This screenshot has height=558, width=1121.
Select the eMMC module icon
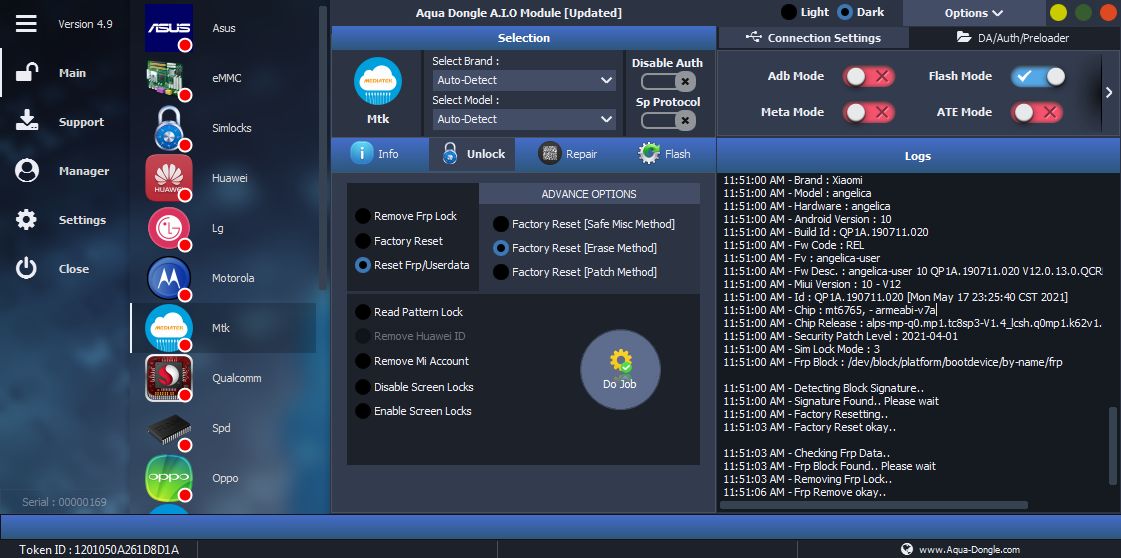[169, 78]
